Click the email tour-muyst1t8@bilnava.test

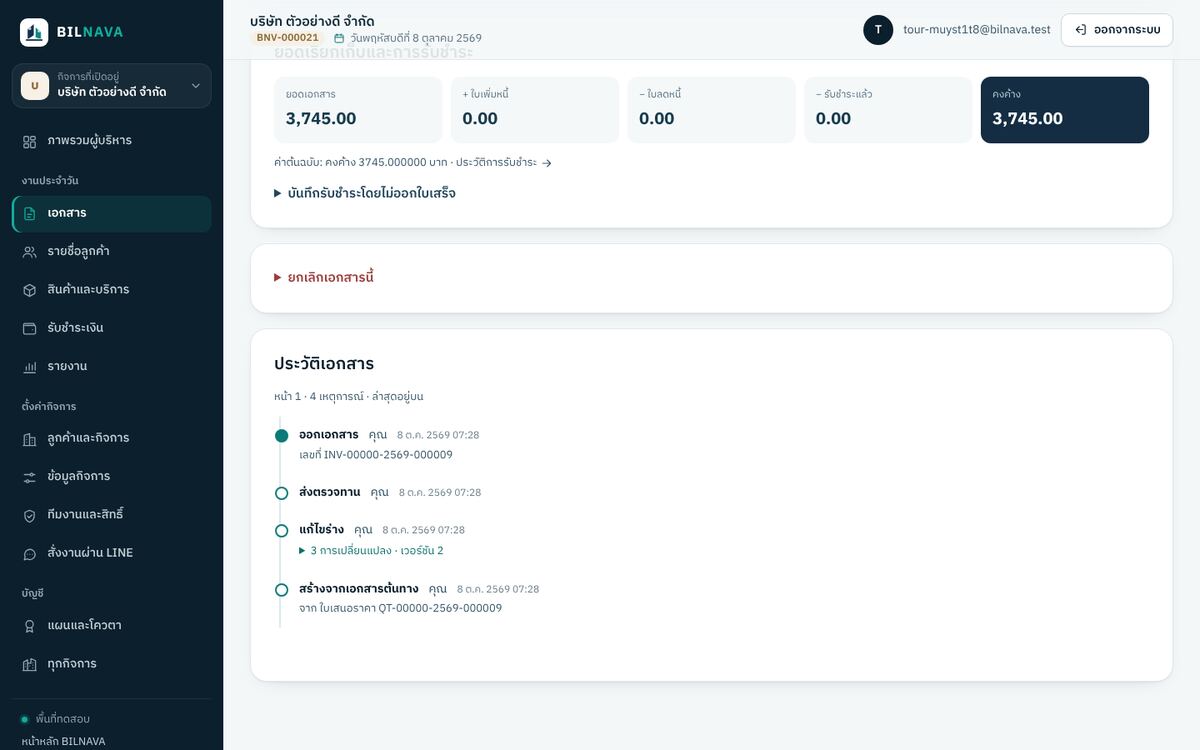click(977, 30)
